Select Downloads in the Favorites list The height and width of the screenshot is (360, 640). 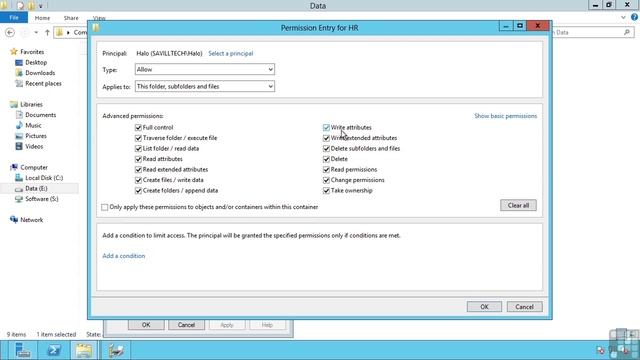[40, 73]
